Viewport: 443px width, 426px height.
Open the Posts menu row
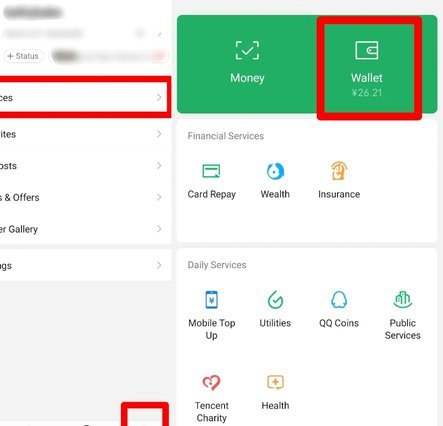pyautogui.click(x=86, y=166)
